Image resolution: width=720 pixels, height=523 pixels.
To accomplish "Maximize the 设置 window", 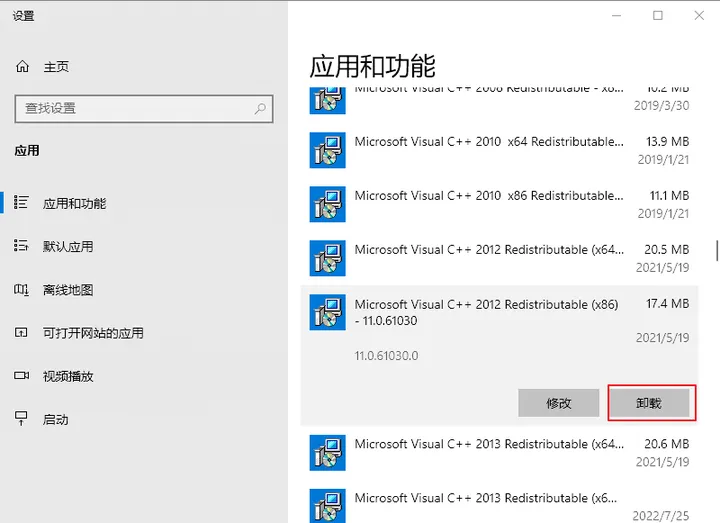I will click(x=658, y=16).
